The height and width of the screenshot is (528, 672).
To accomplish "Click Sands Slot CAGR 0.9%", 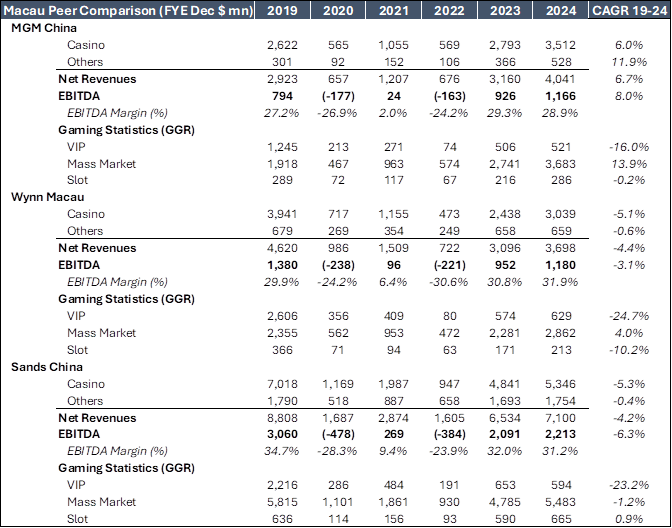I will pos(629,519).
